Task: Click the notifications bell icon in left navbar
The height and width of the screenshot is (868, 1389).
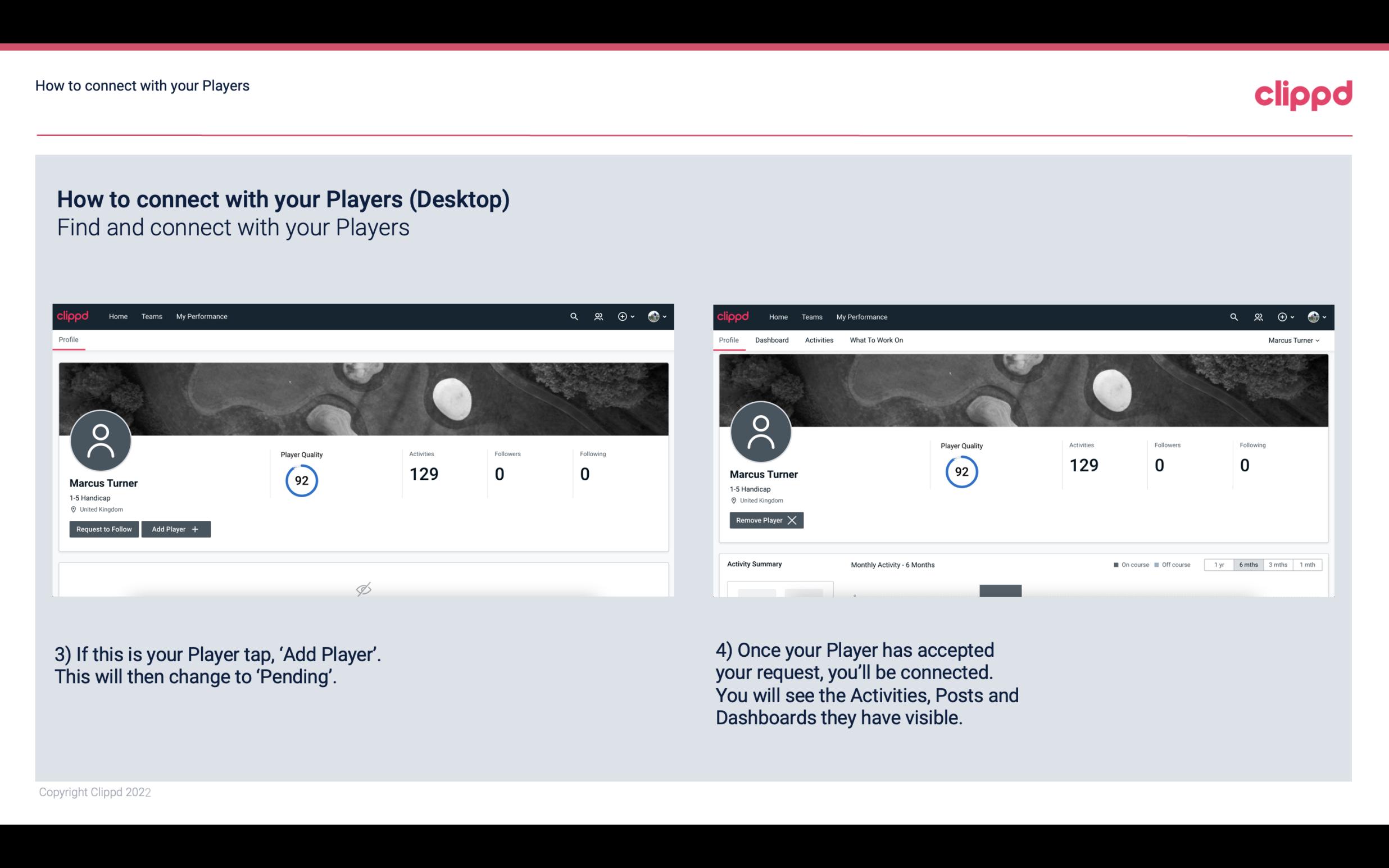Action: pos(597,317)
